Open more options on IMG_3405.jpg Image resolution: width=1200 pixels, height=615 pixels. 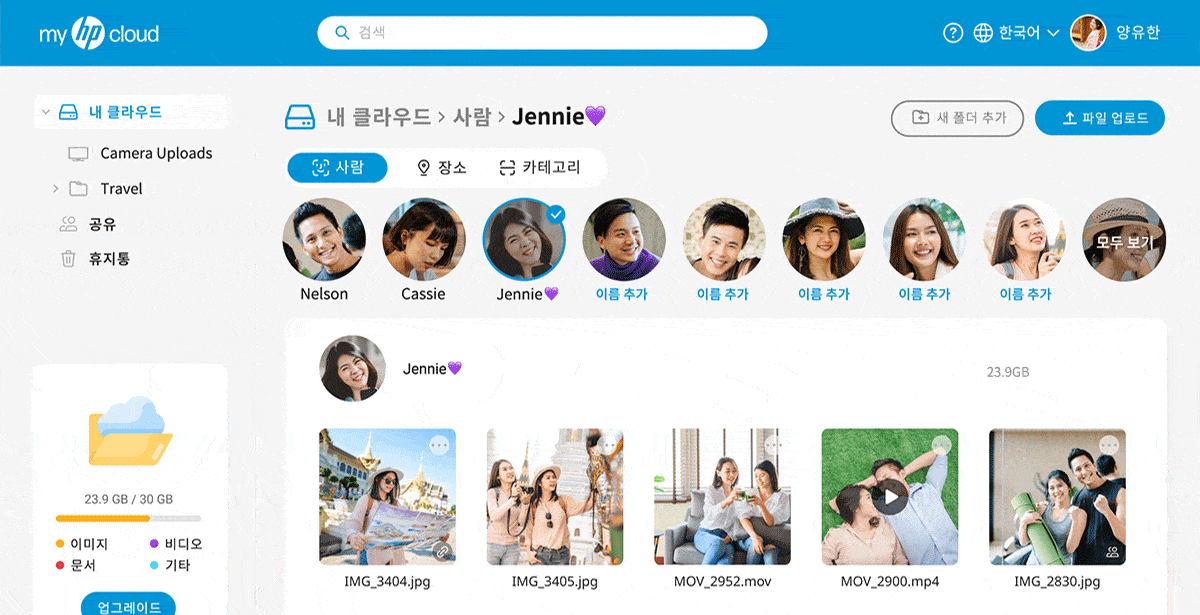pos(606,445)
